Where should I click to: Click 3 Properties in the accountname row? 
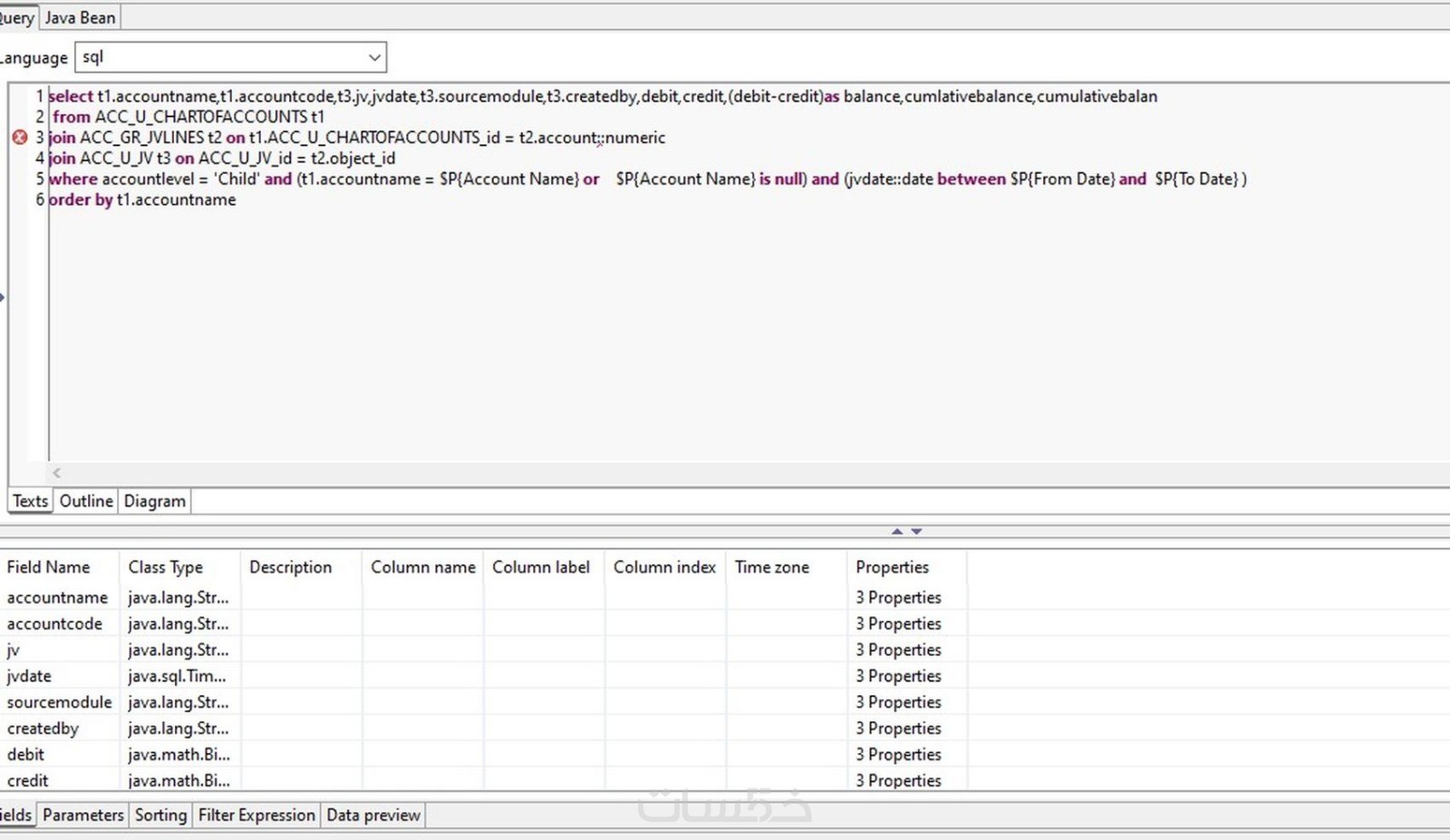[898, 598]
